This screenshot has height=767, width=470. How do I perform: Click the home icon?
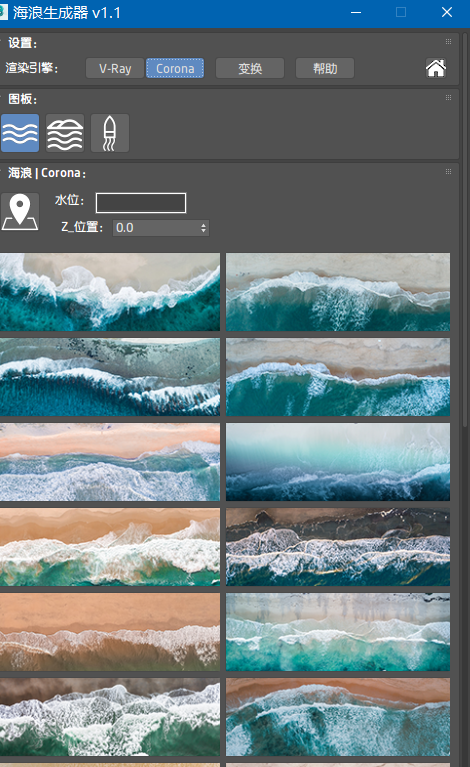tap(436, 68)
